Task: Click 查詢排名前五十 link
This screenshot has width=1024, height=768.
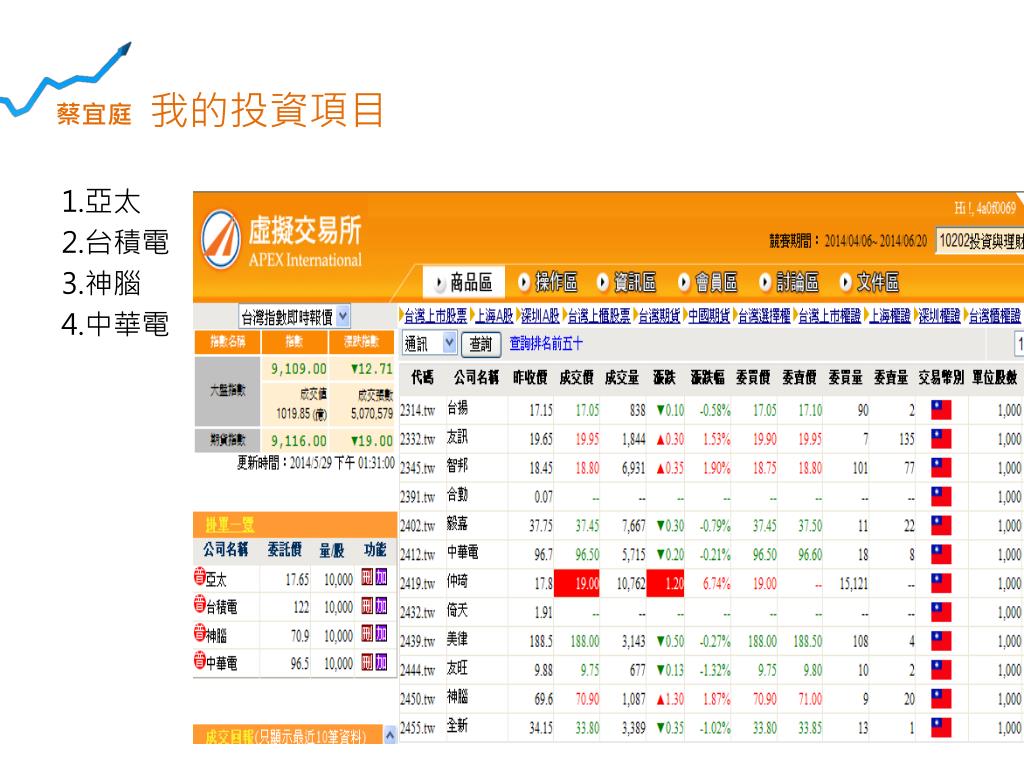Action: (546, 344)
